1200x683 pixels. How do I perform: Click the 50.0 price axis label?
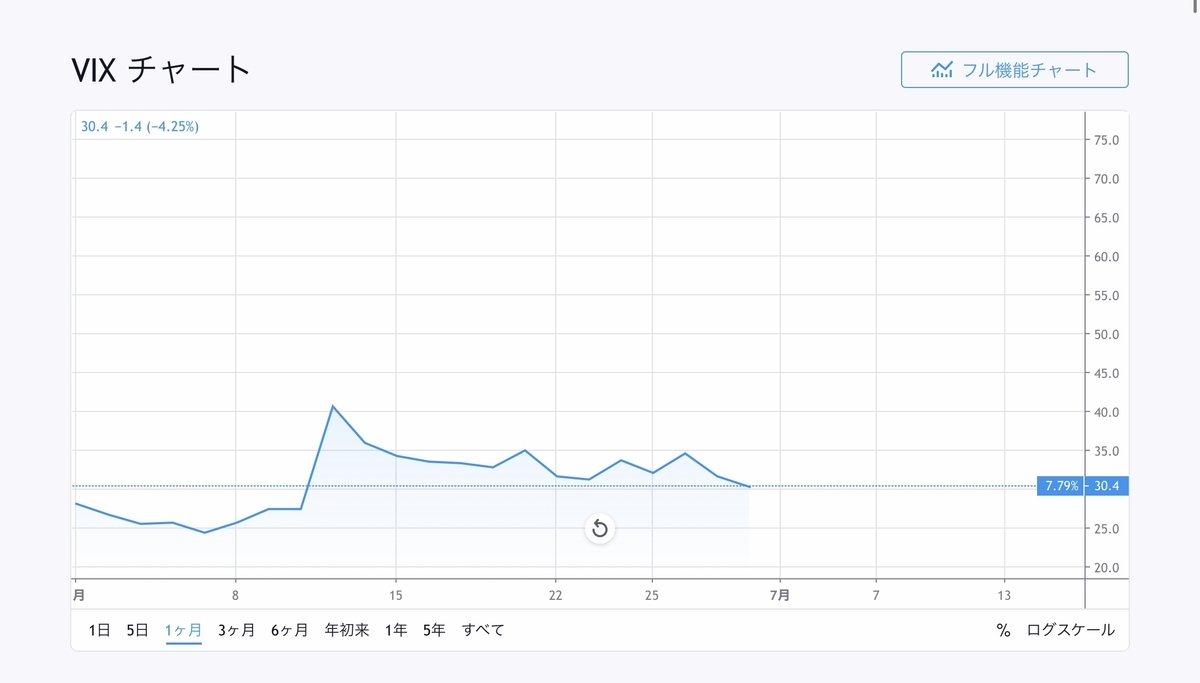pyautogui.click(x=1107, y=334)
